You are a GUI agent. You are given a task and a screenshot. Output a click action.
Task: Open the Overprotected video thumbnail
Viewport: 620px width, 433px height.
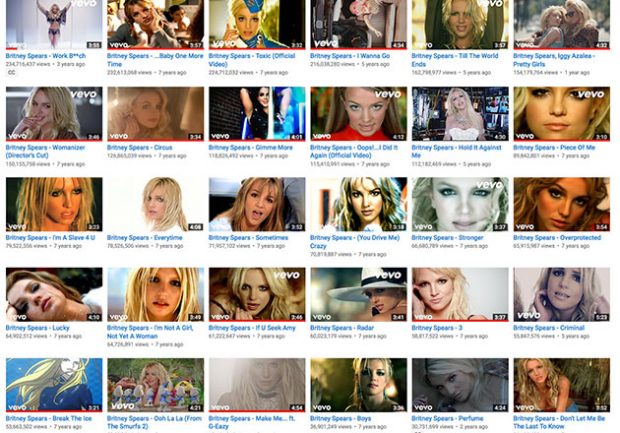[561, 204]
